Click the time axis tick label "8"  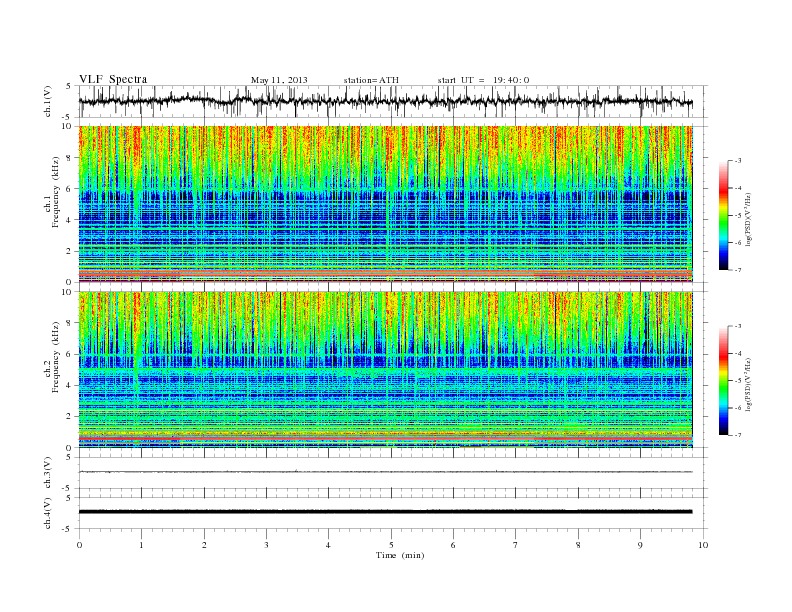[x=578, y=545]
